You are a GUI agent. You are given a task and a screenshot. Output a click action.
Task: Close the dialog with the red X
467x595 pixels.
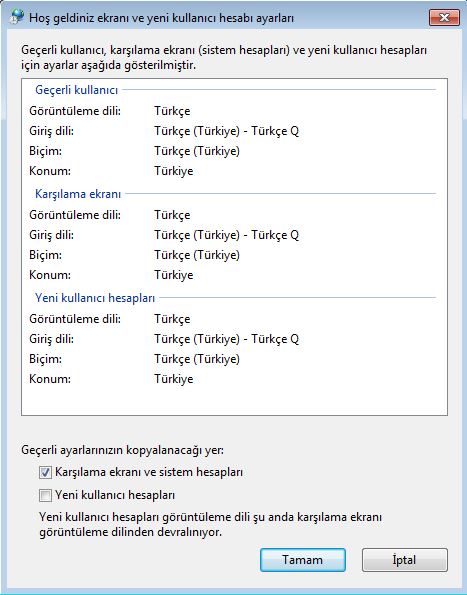coord(444,17)
